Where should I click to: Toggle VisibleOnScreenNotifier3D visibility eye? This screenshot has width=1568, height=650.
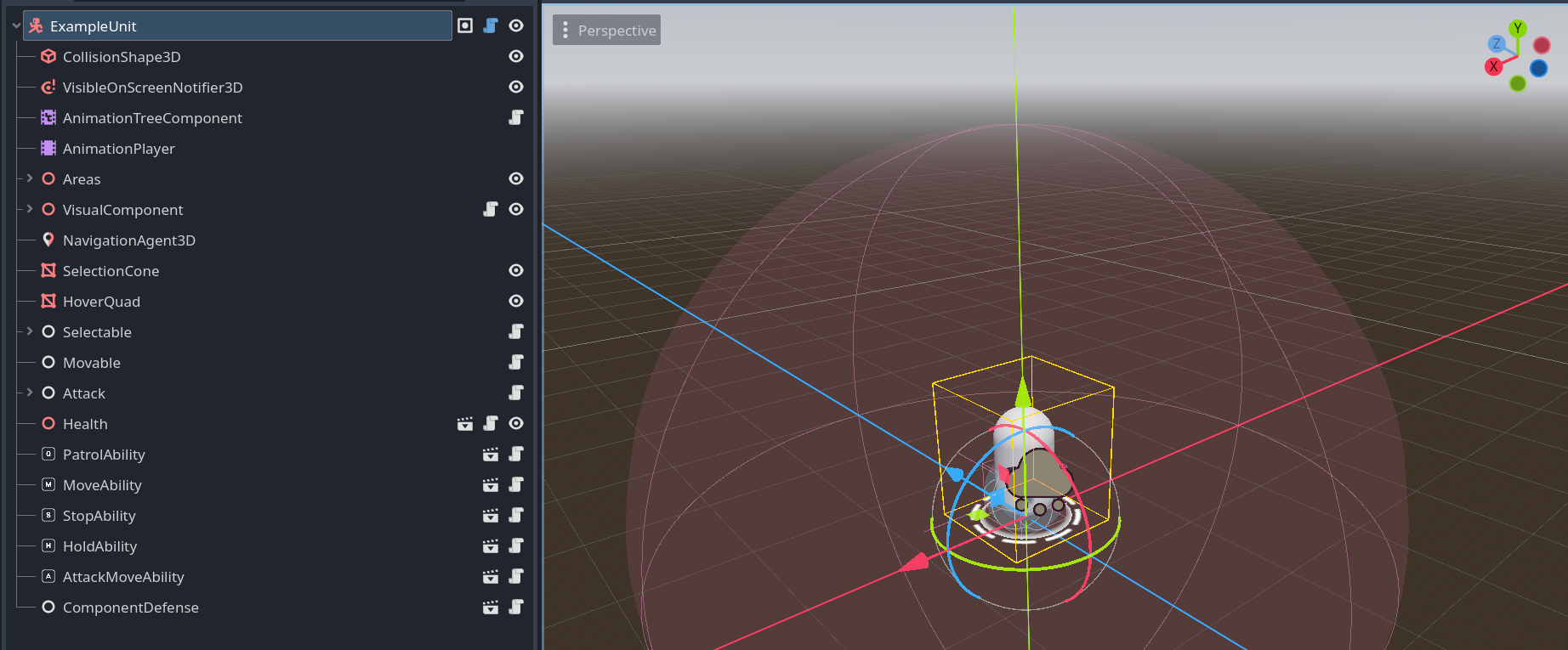click(x=516, y=87)
